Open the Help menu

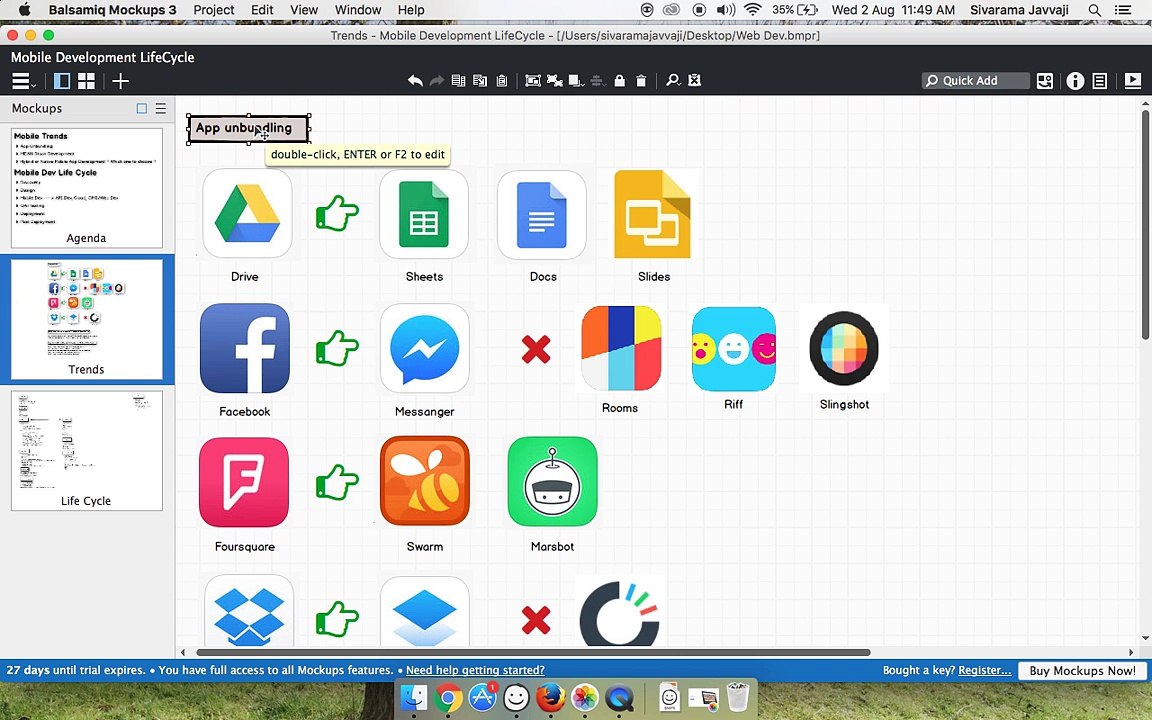[x=411, y=10]
